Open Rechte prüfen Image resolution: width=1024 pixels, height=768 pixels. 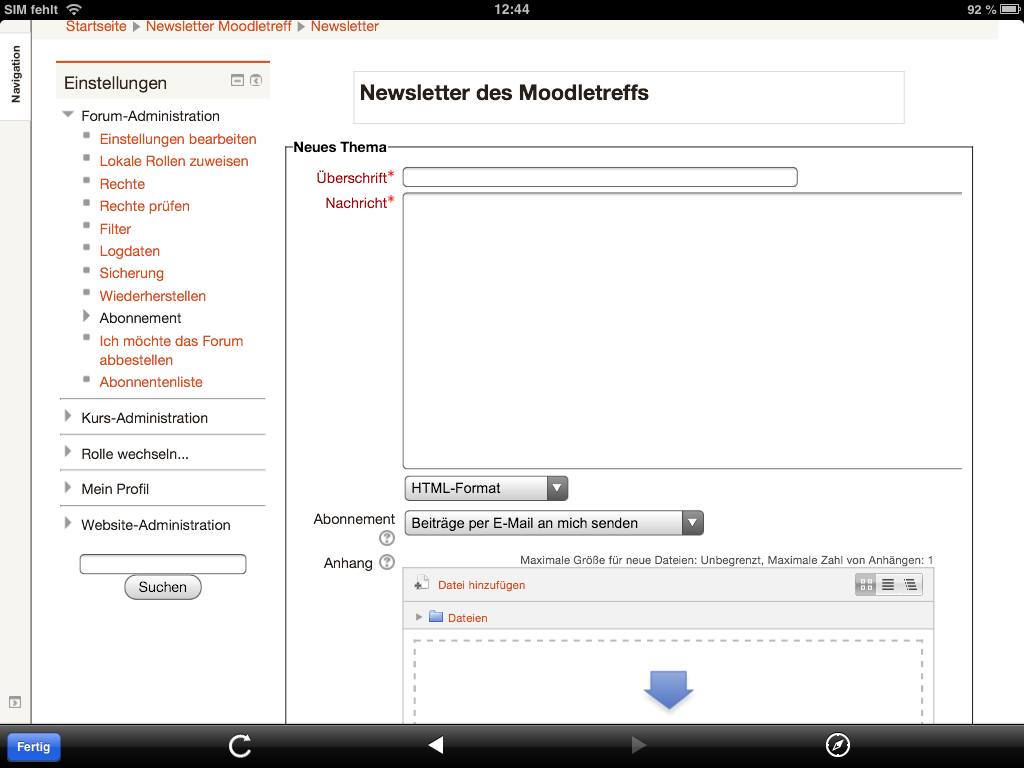pos(144,206)
